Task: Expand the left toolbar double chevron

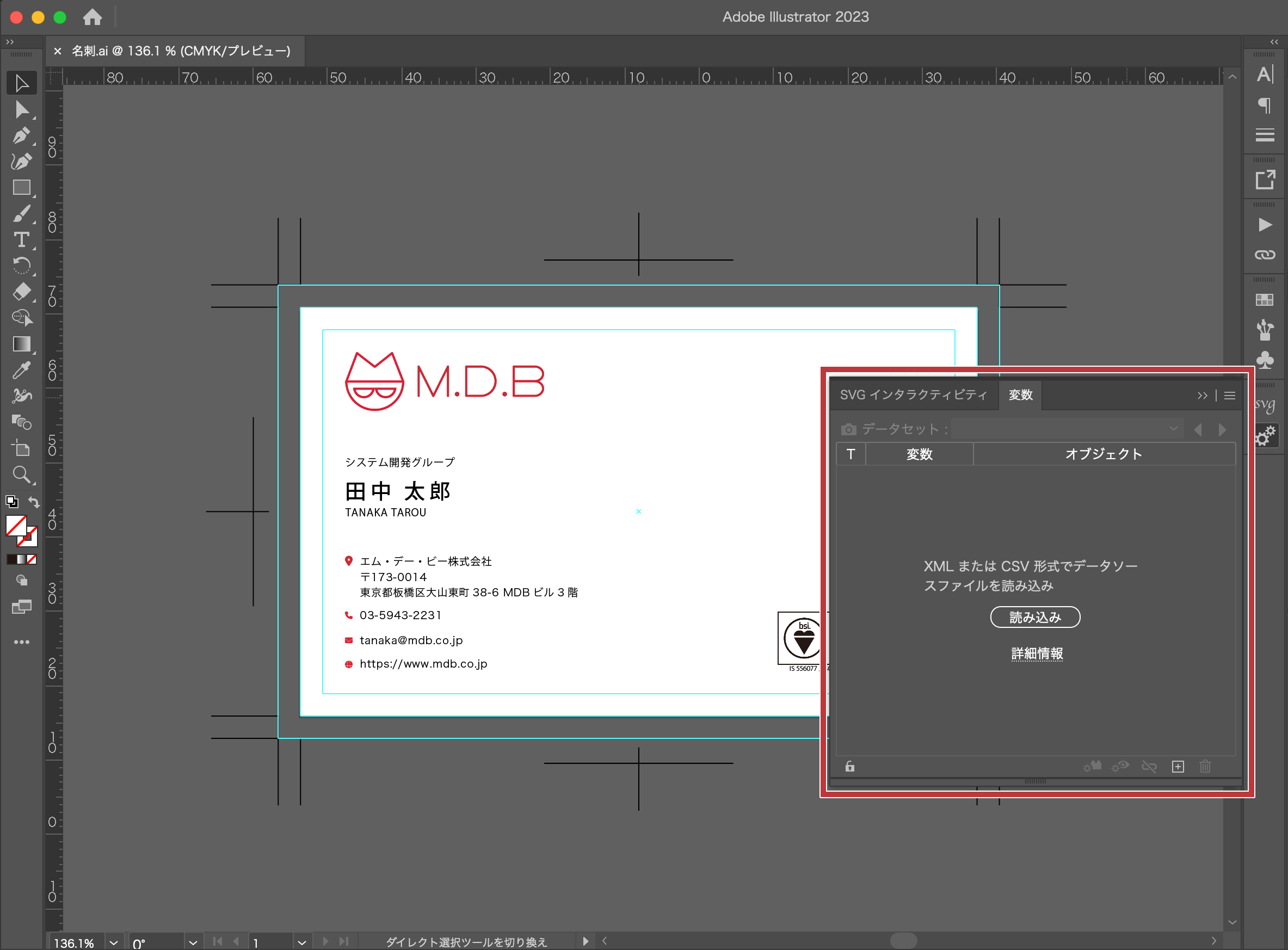Action: (x=10, y=42)
